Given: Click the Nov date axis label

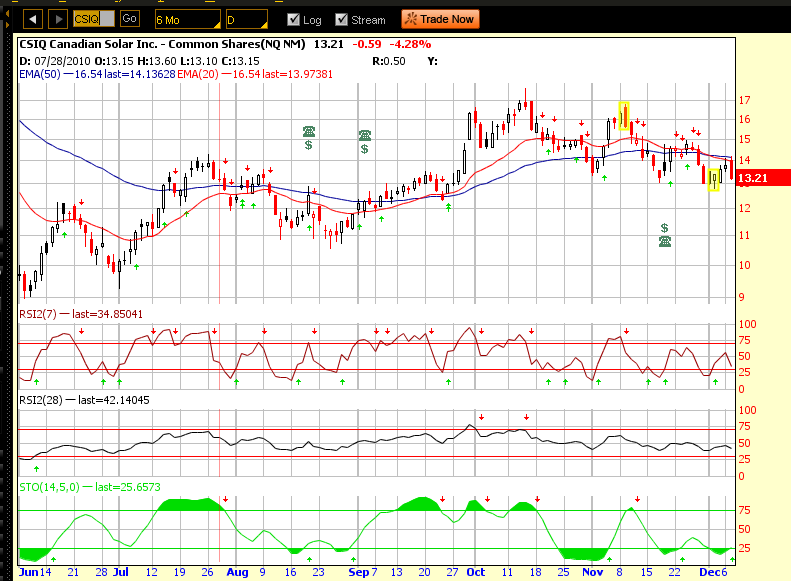Looking at the screenshot, I should point(593,572).
